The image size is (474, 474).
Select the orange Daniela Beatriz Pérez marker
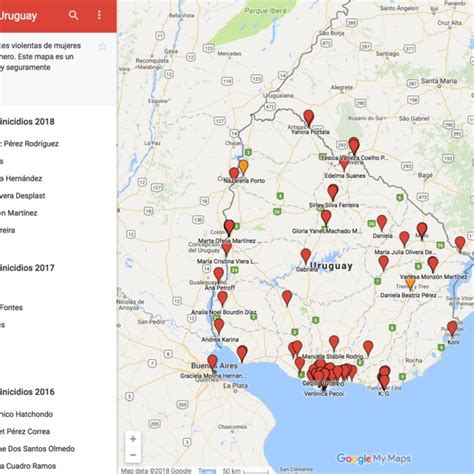click(411, 283)
